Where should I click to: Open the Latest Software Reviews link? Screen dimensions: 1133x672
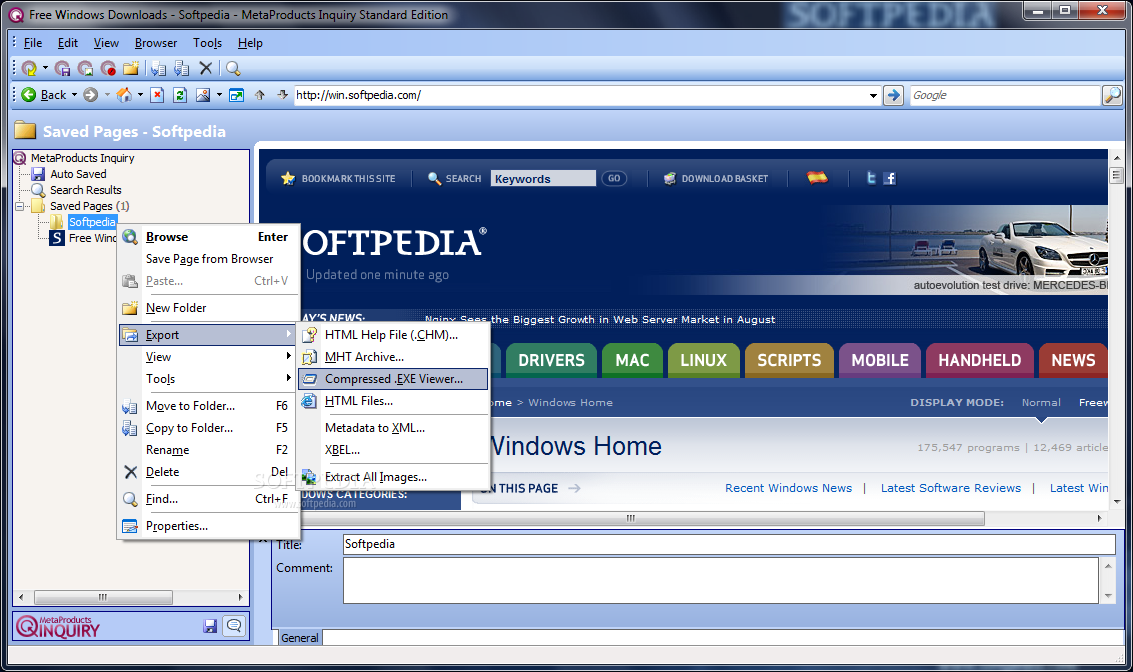coord(950,488)
